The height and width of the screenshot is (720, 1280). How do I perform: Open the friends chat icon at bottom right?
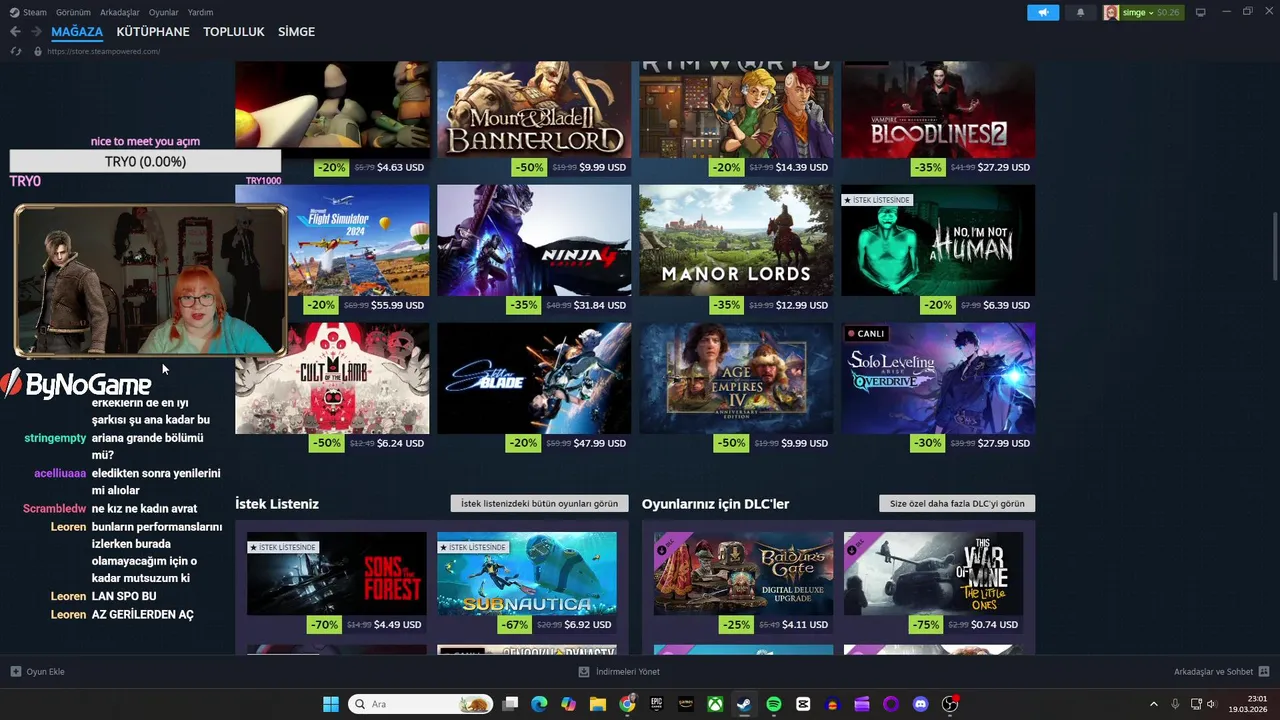click(x=1264, y=671)
